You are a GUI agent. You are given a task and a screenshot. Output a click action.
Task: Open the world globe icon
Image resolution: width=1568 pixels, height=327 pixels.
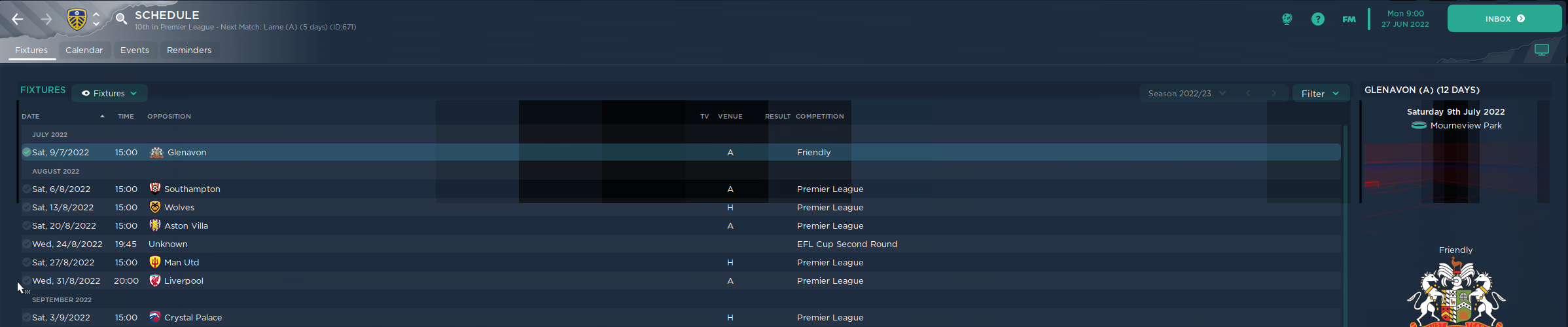click(x=1287, y=19)
